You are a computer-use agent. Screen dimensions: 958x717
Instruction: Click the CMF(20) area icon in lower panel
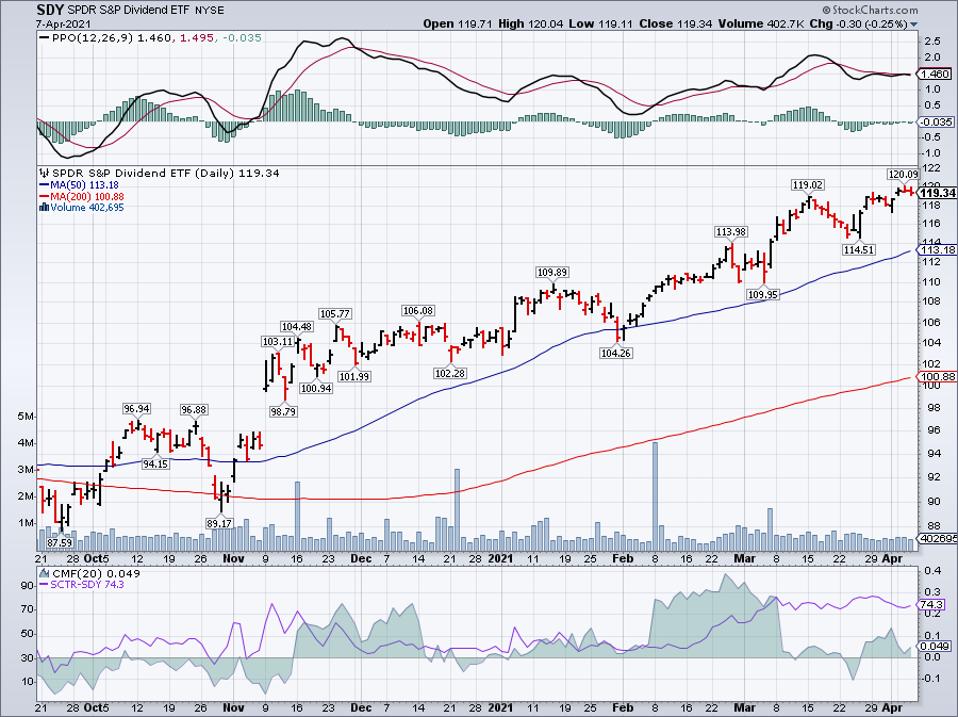point(44,573)
